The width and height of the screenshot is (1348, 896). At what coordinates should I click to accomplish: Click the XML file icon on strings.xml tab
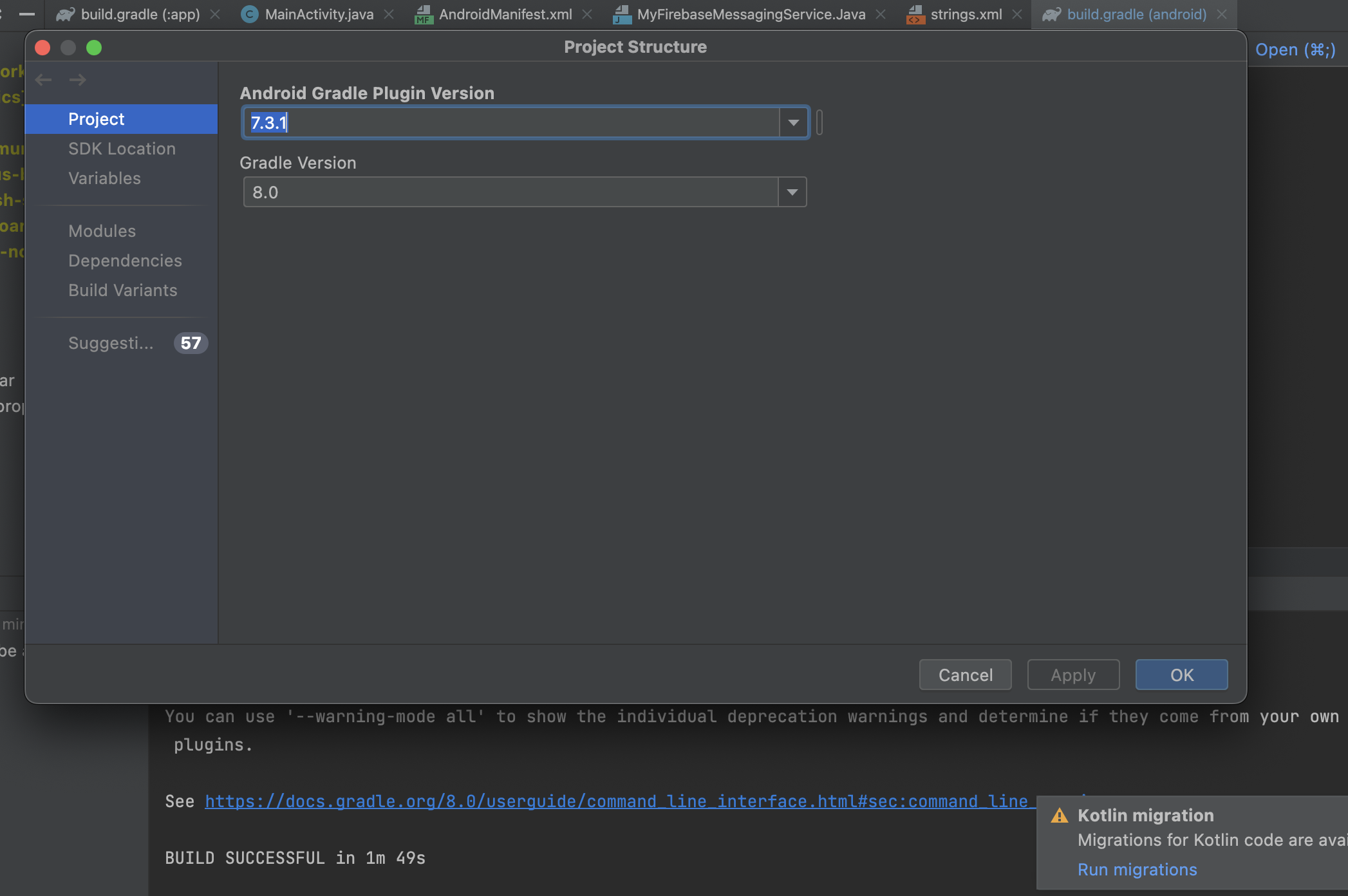(916, 14)
